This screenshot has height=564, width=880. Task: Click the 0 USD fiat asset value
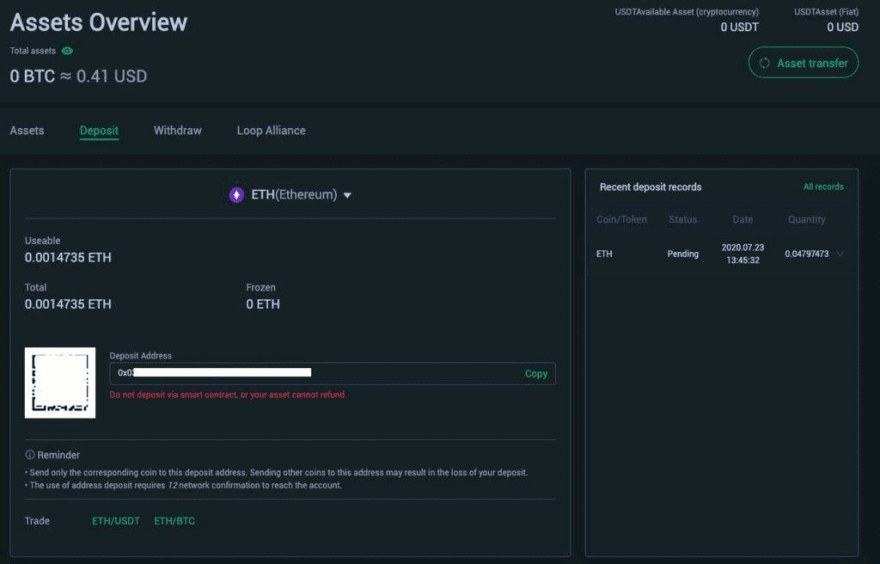point(842,27)
